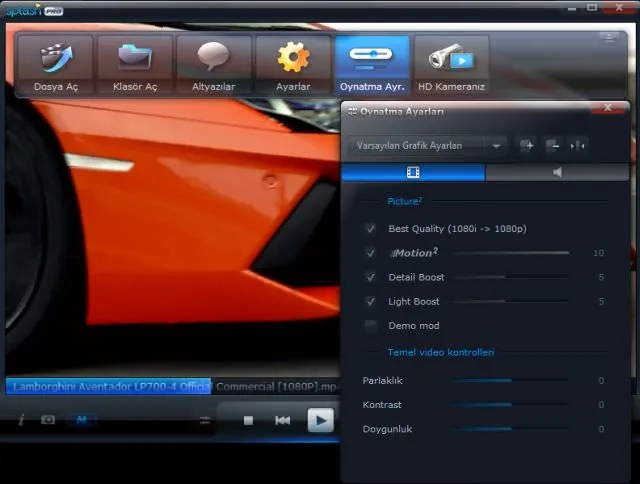Disable the Detail Boost checkbox

371,277
